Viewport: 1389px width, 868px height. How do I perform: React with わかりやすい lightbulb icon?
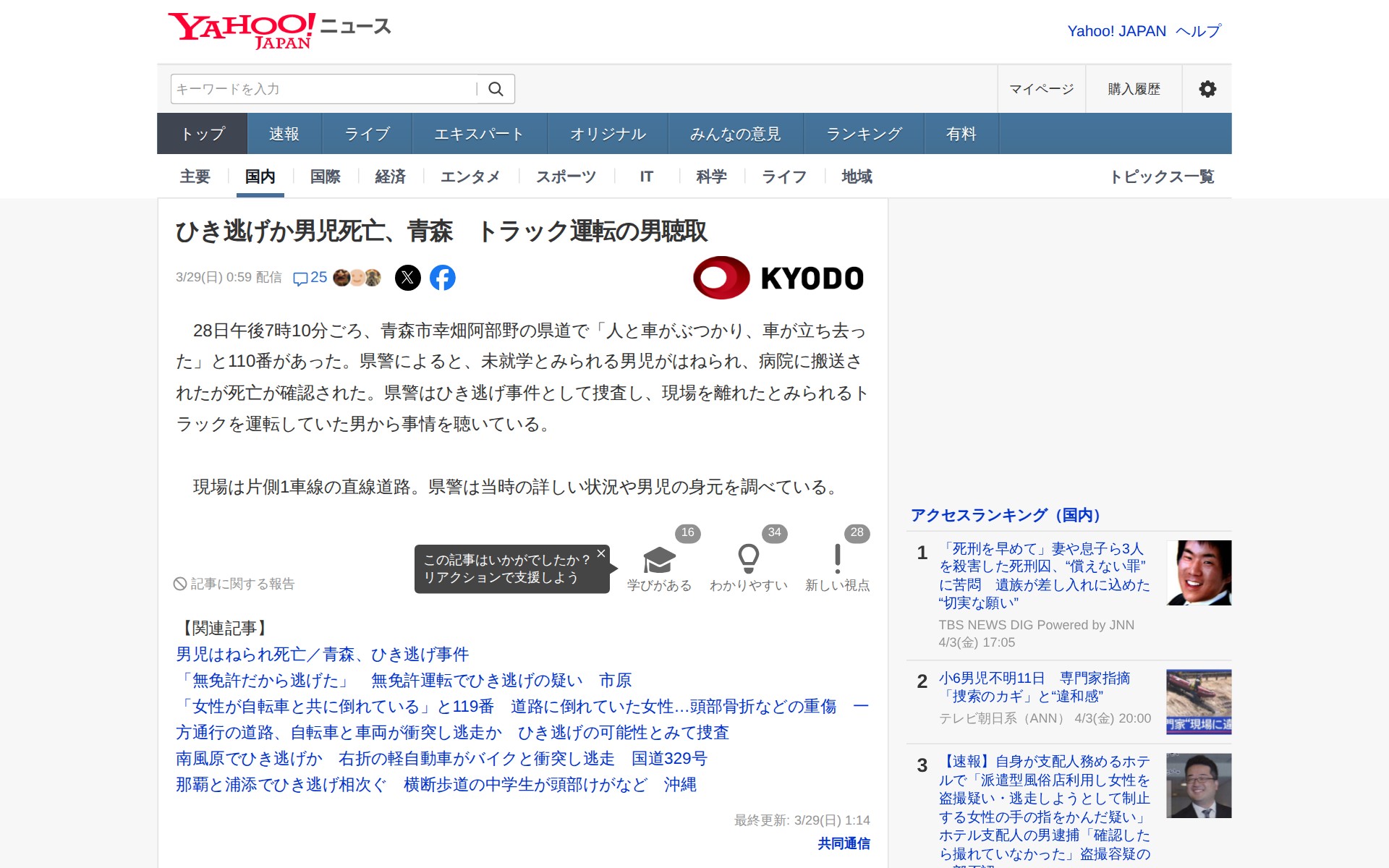748,560
